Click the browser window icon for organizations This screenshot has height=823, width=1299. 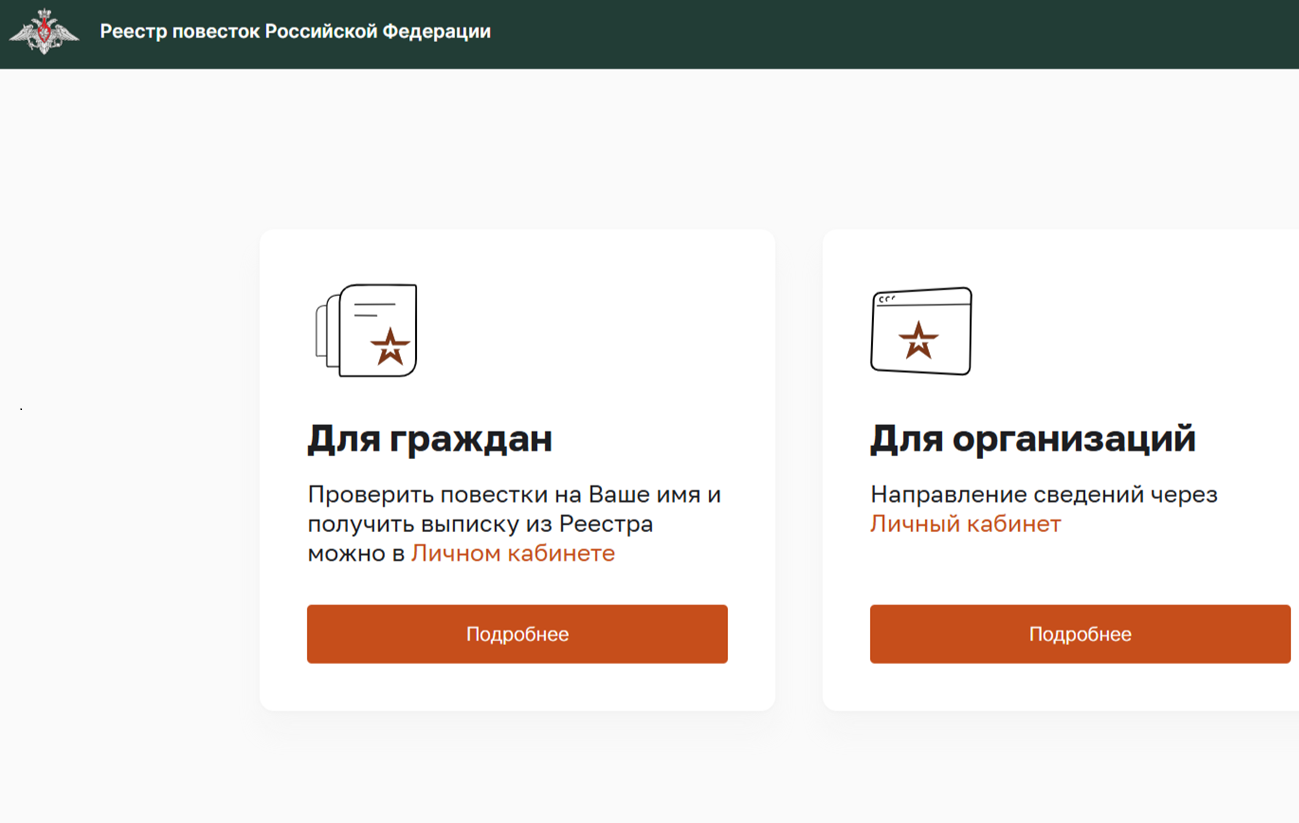pyautogui.click(x=921, y=331)
